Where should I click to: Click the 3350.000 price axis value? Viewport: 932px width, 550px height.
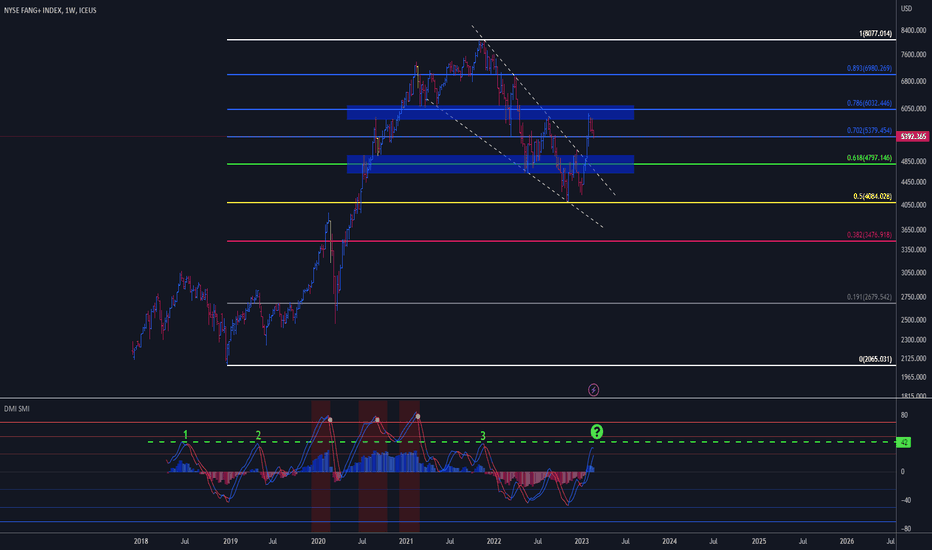click(x=914, y=250)
